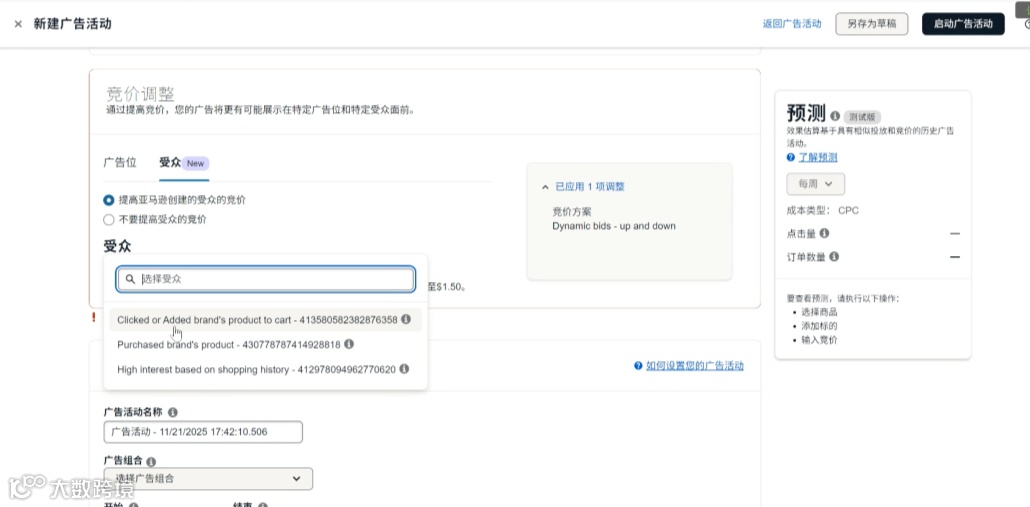Select 不要提高受众的竞价 radio option
1030x507 pixels.
point(108,219)
